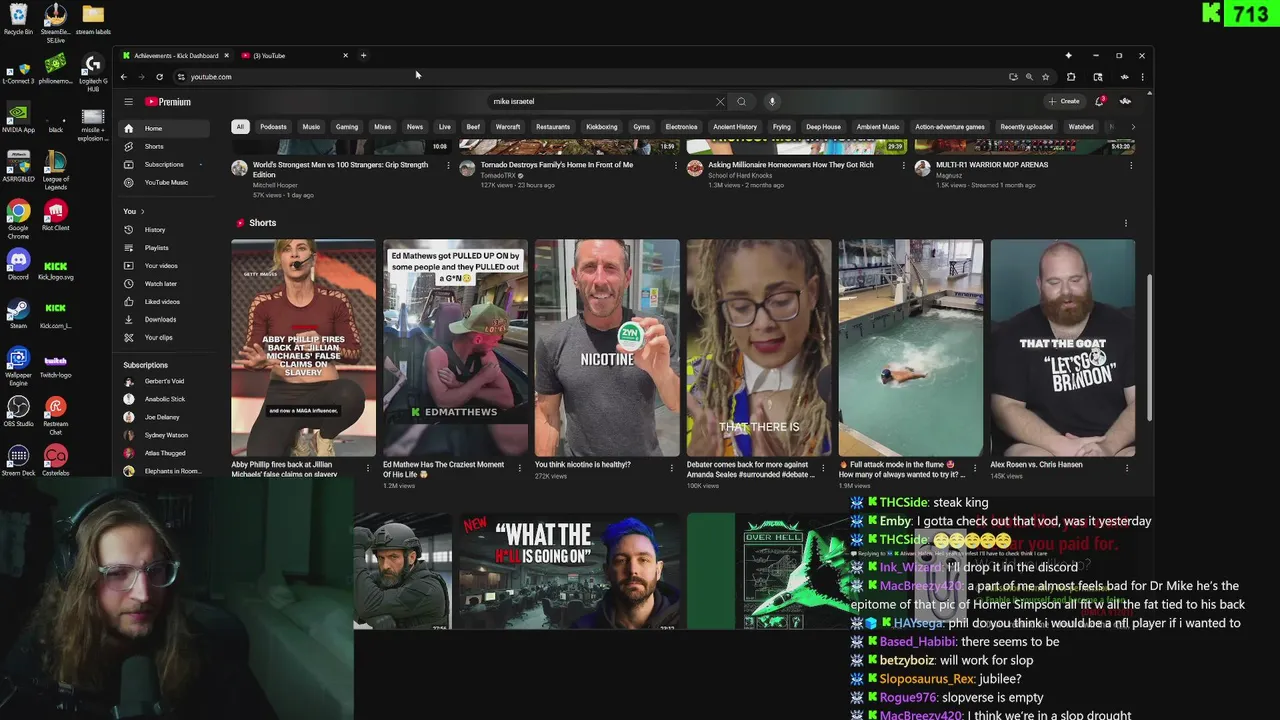Bookmark this page with star
The width and height of the screenshot is (1280, 720).
[x=1046, y=77]
